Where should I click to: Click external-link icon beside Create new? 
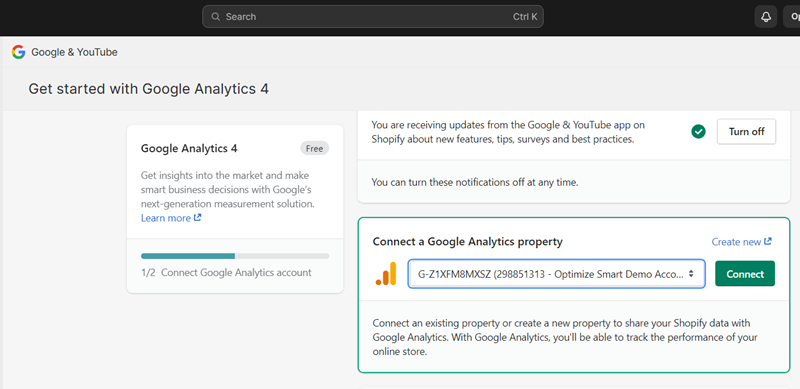pos(768,241)
